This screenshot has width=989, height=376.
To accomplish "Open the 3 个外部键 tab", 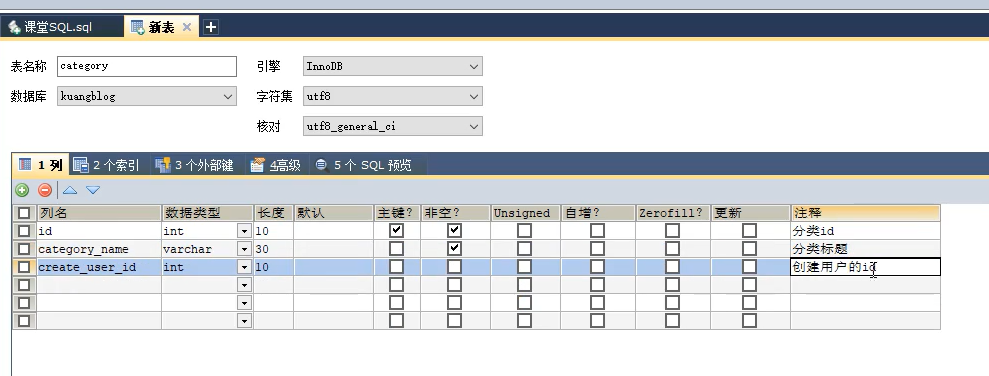I will 194,165.
